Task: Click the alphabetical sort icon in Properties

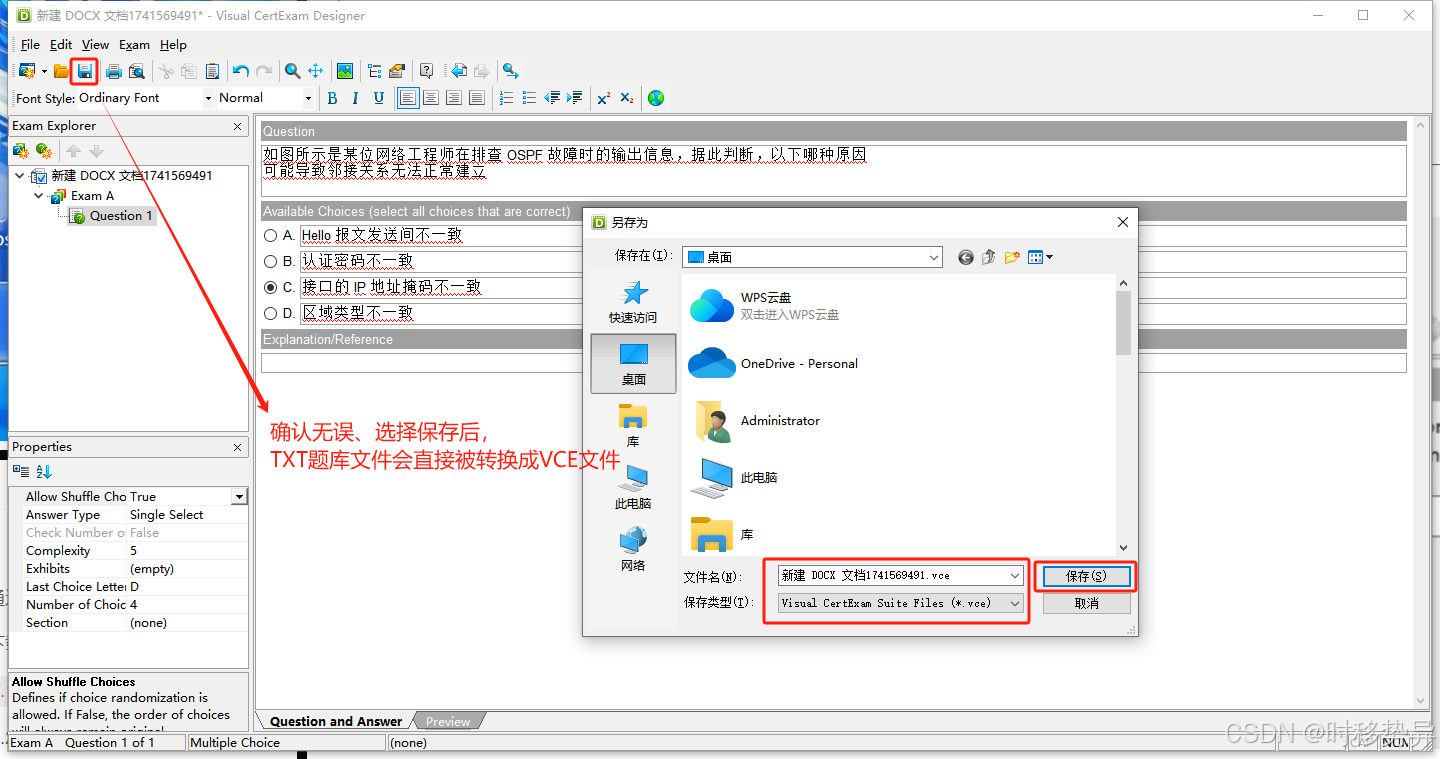Action: tap(44, 471)
